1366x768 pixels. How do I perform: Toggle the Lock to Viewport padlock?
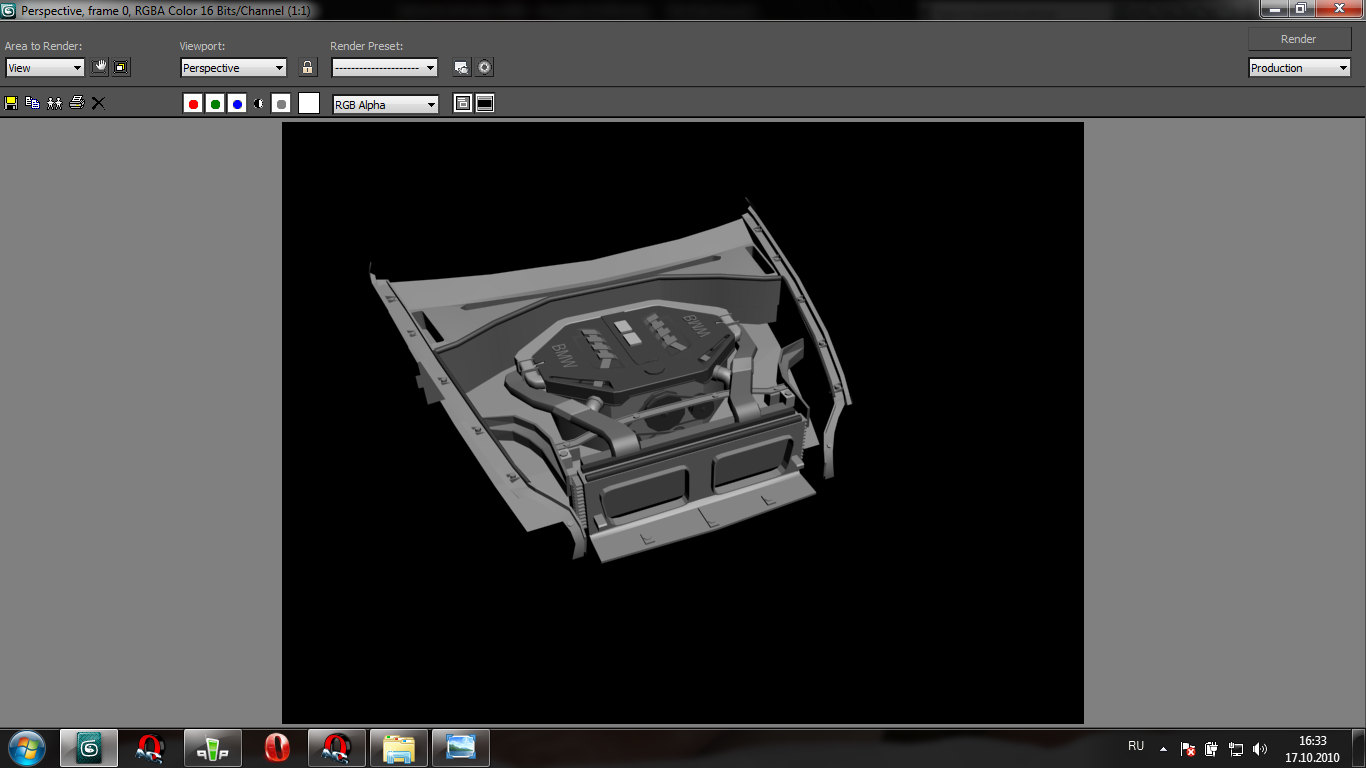click(x=308, y=68)
